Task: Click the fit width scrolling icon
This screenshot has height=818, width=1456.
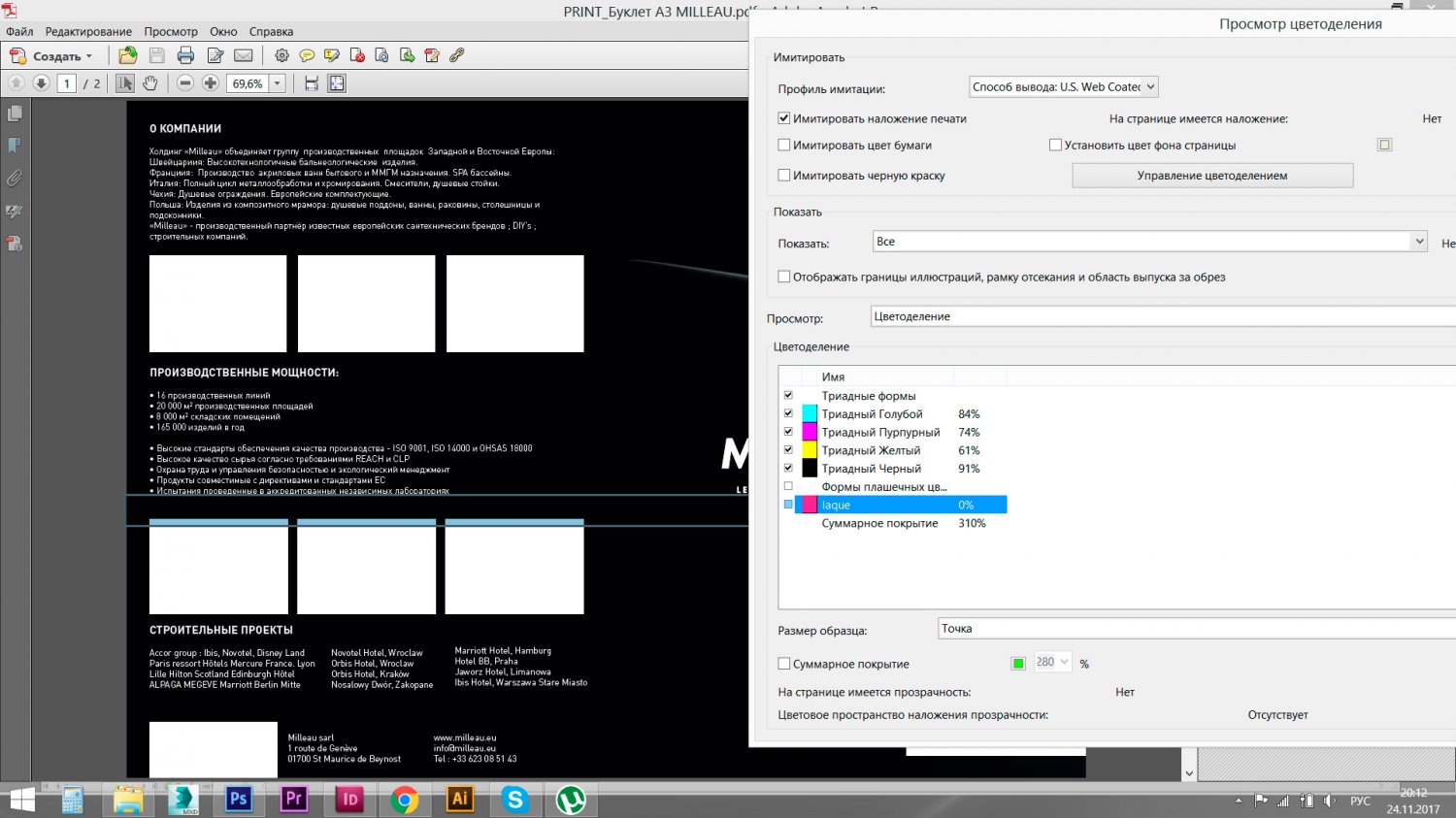Action: (312, 83)
